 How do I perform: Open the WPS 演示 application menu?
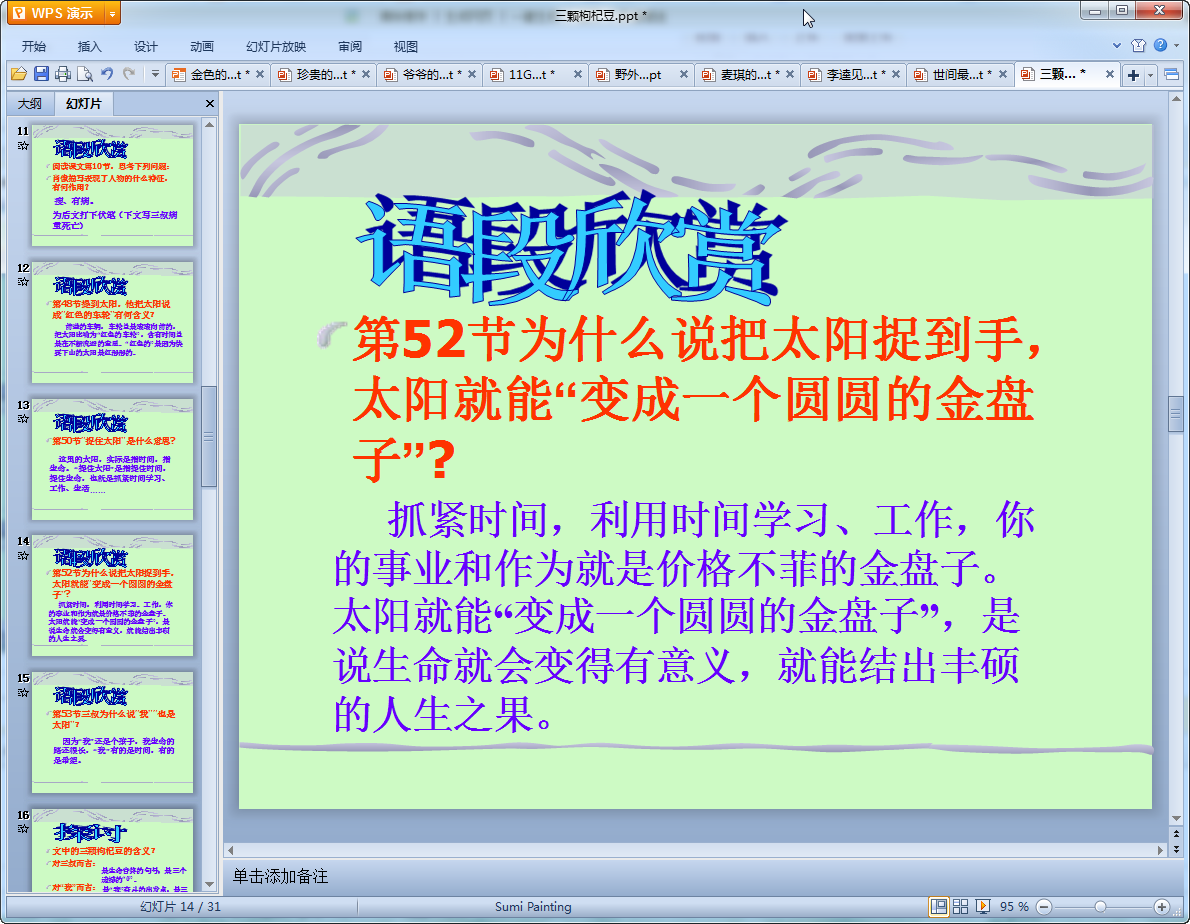(54, 13)
